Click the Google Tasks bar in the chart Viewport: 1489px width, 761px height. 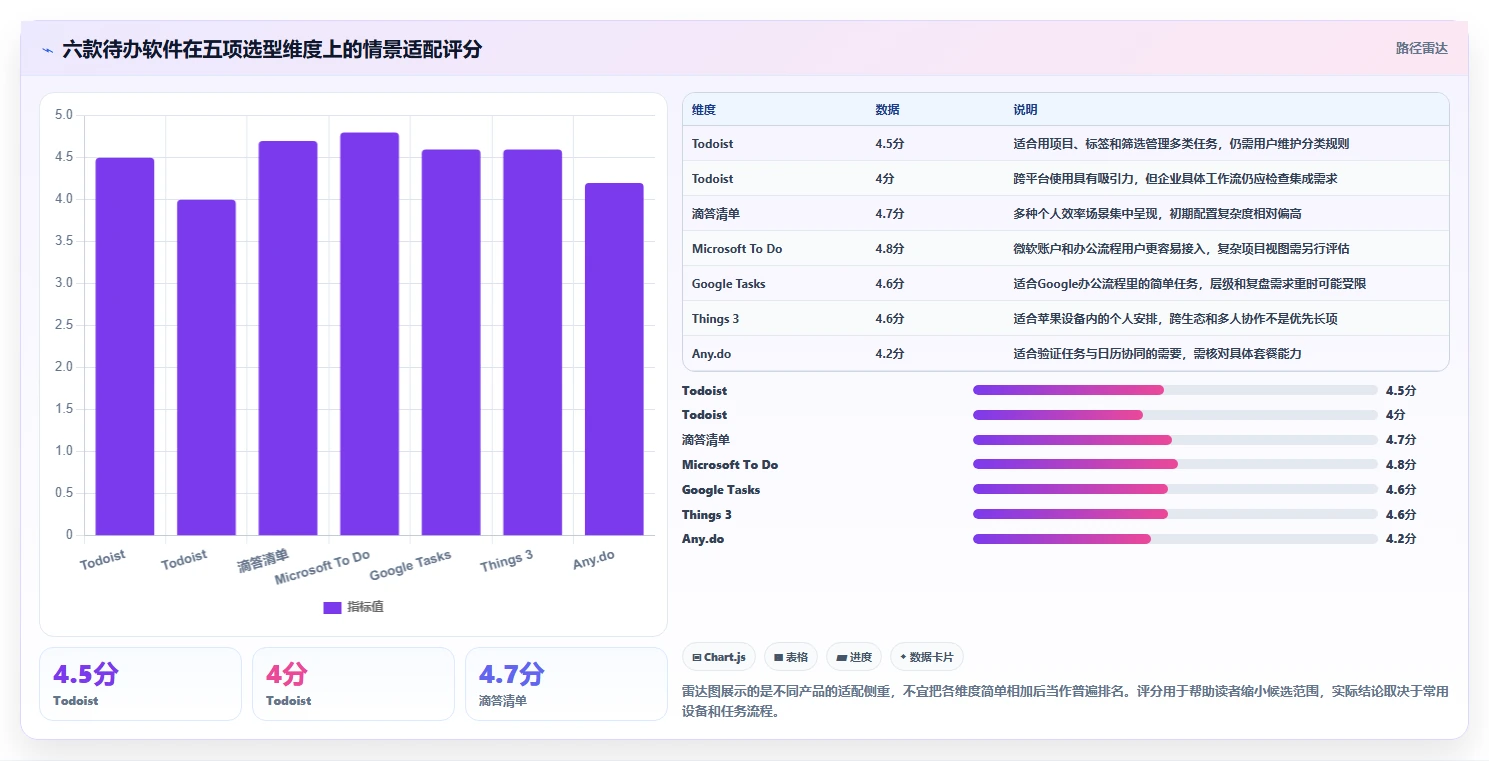tap(451, 342)
